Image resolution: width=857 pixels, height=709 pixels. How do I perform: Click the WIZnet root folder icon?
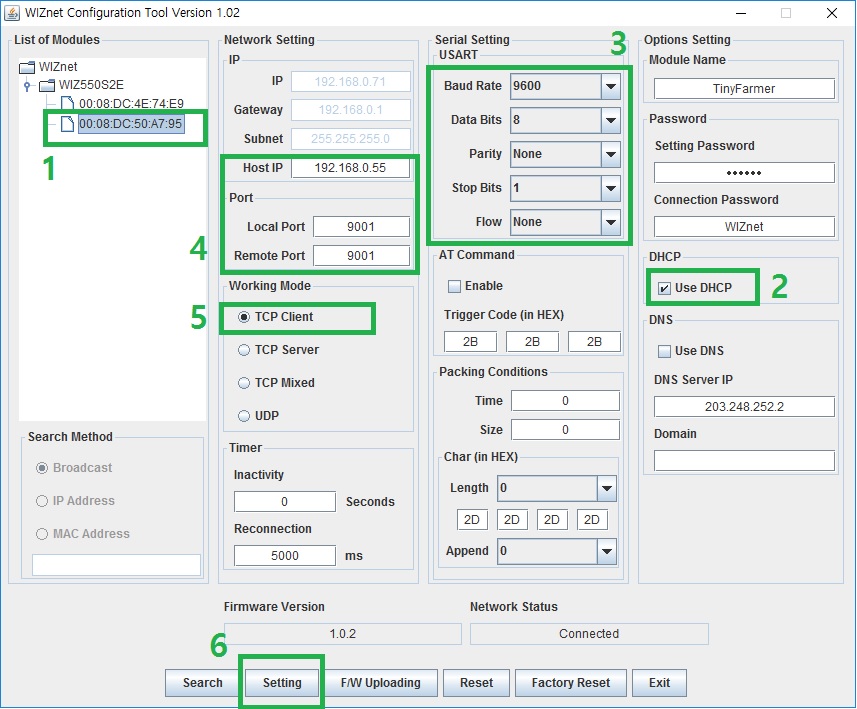[27, 67]
